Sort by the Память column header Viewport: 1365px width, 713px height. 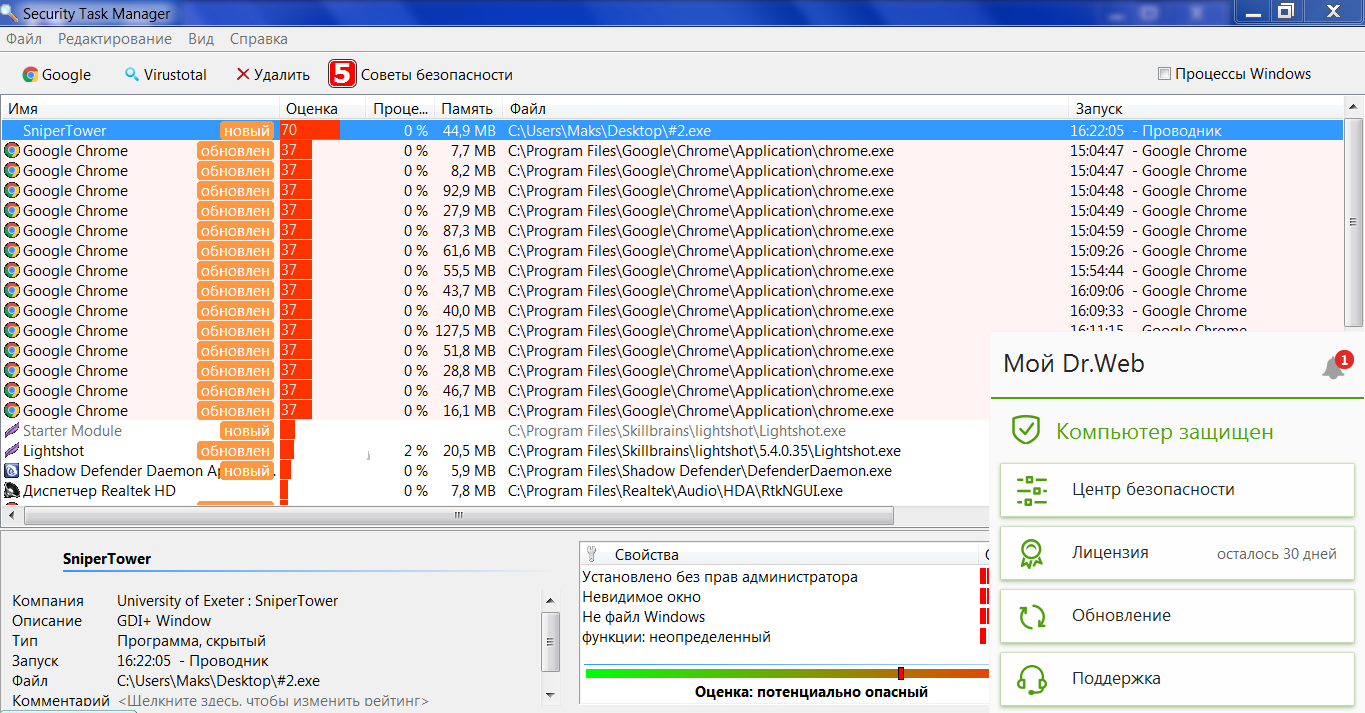point(468,109)
